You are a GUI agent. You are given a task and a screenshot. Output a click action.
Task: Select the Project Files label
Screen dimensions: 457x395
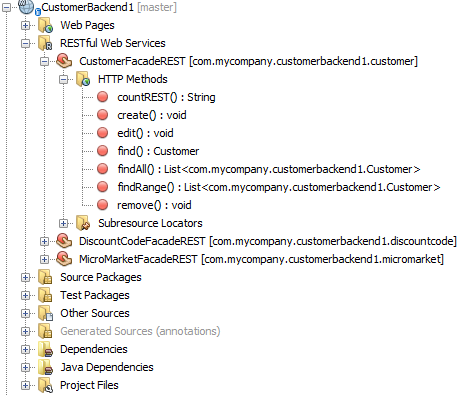[x=89, y=385]
